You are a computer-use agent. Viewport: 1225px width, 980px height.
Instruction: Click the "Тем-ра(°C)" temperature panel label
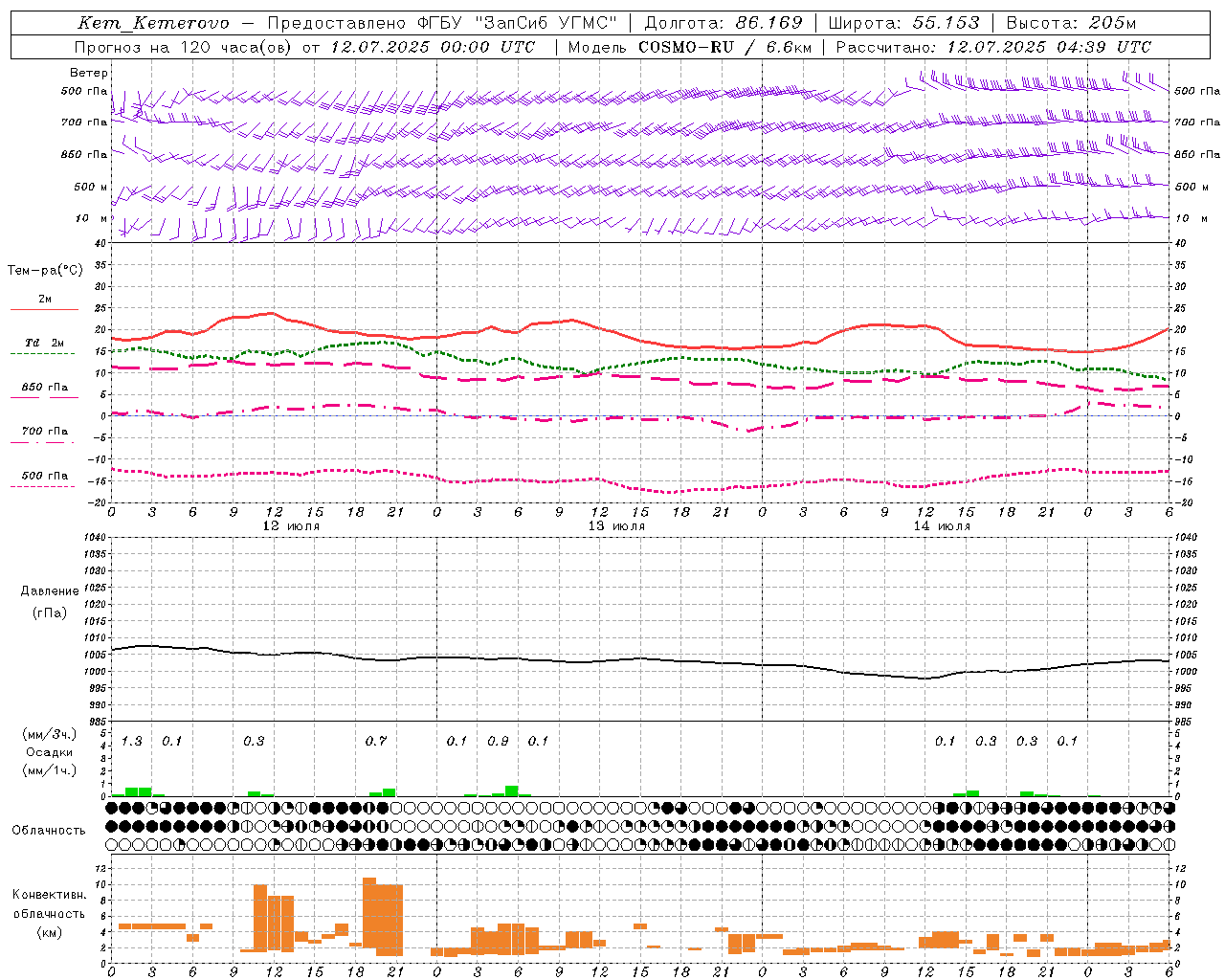(x=45, y=271)
